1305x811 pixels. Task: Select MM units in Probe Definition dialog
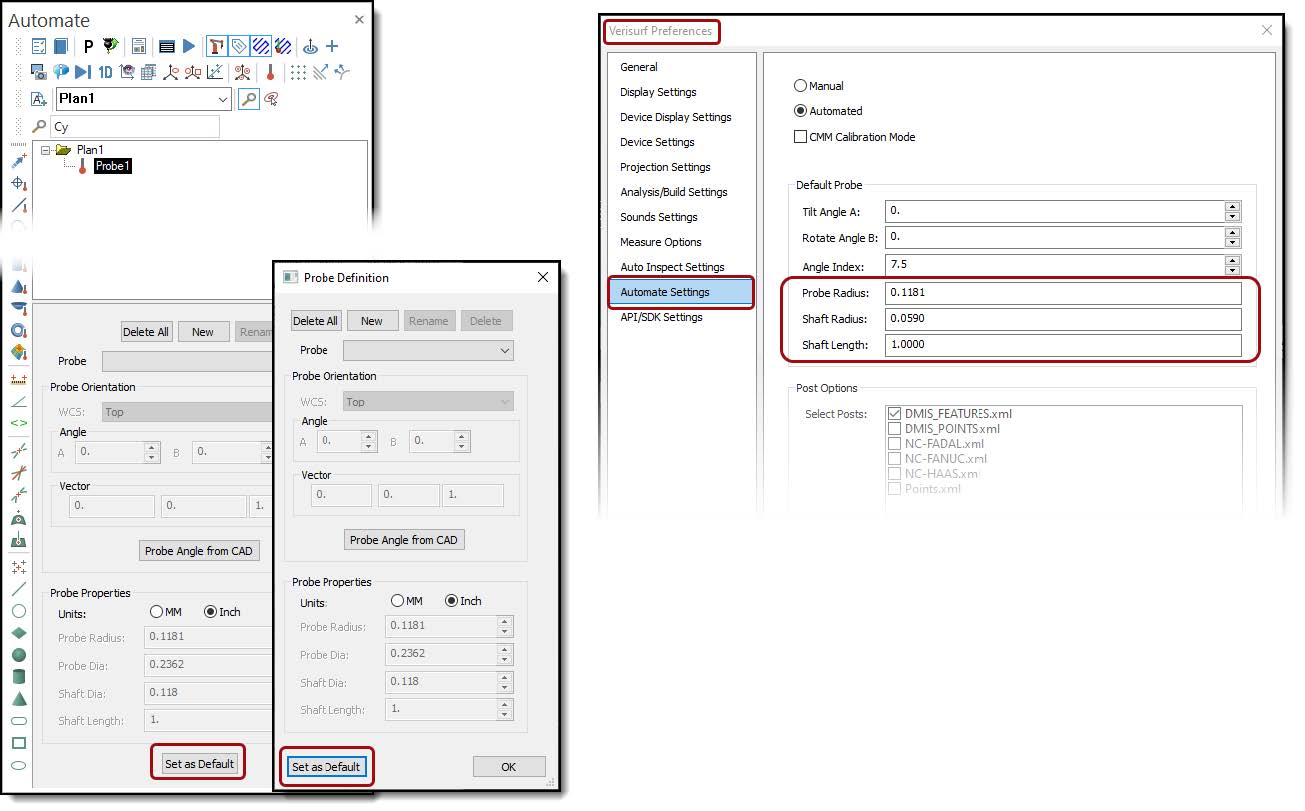[x=398, y=601]
